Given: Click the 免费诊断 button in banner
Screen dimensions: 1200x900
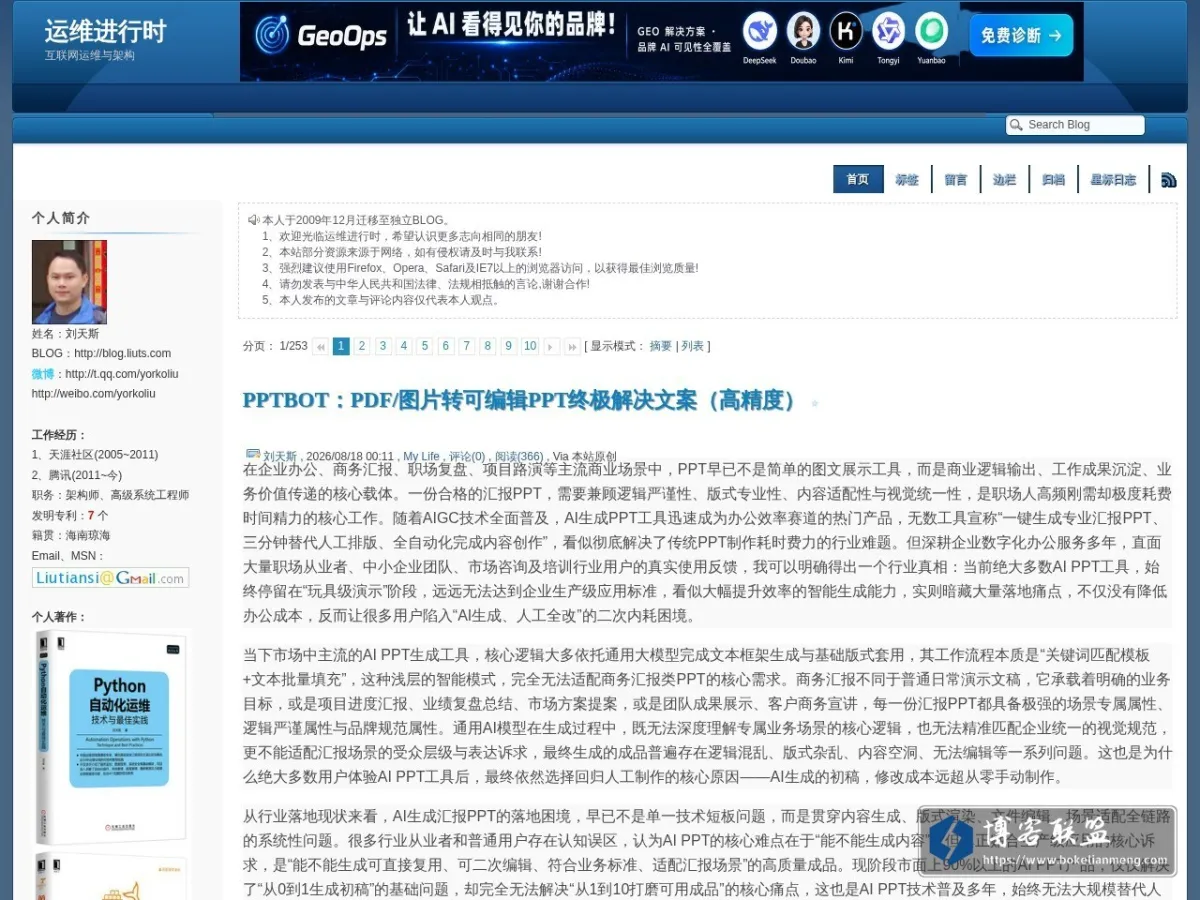Looking at the screenshot, I should 1021,35.
